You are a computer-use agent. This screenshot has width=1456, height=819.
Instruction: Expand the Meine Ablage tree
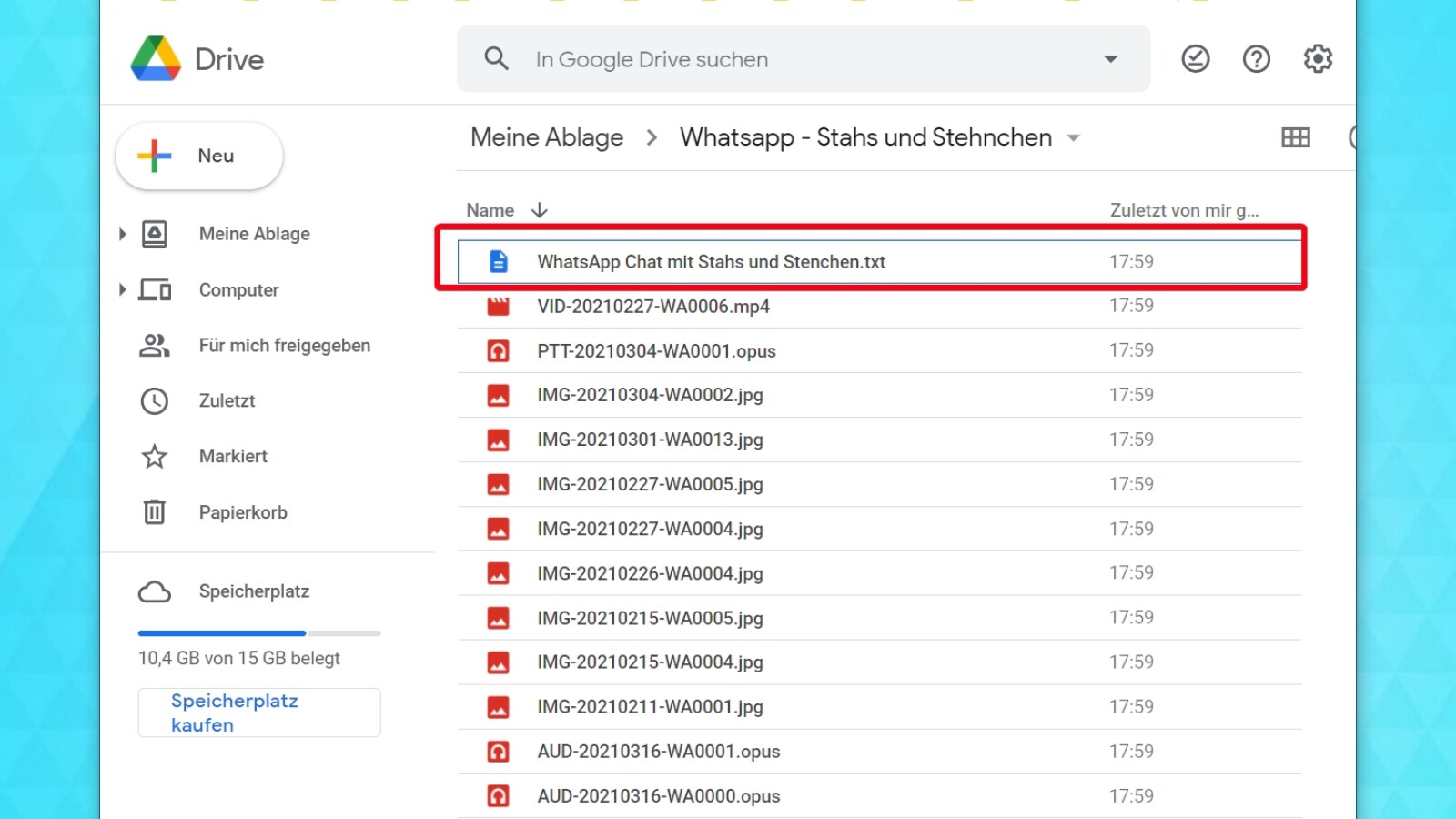point(122,234)
